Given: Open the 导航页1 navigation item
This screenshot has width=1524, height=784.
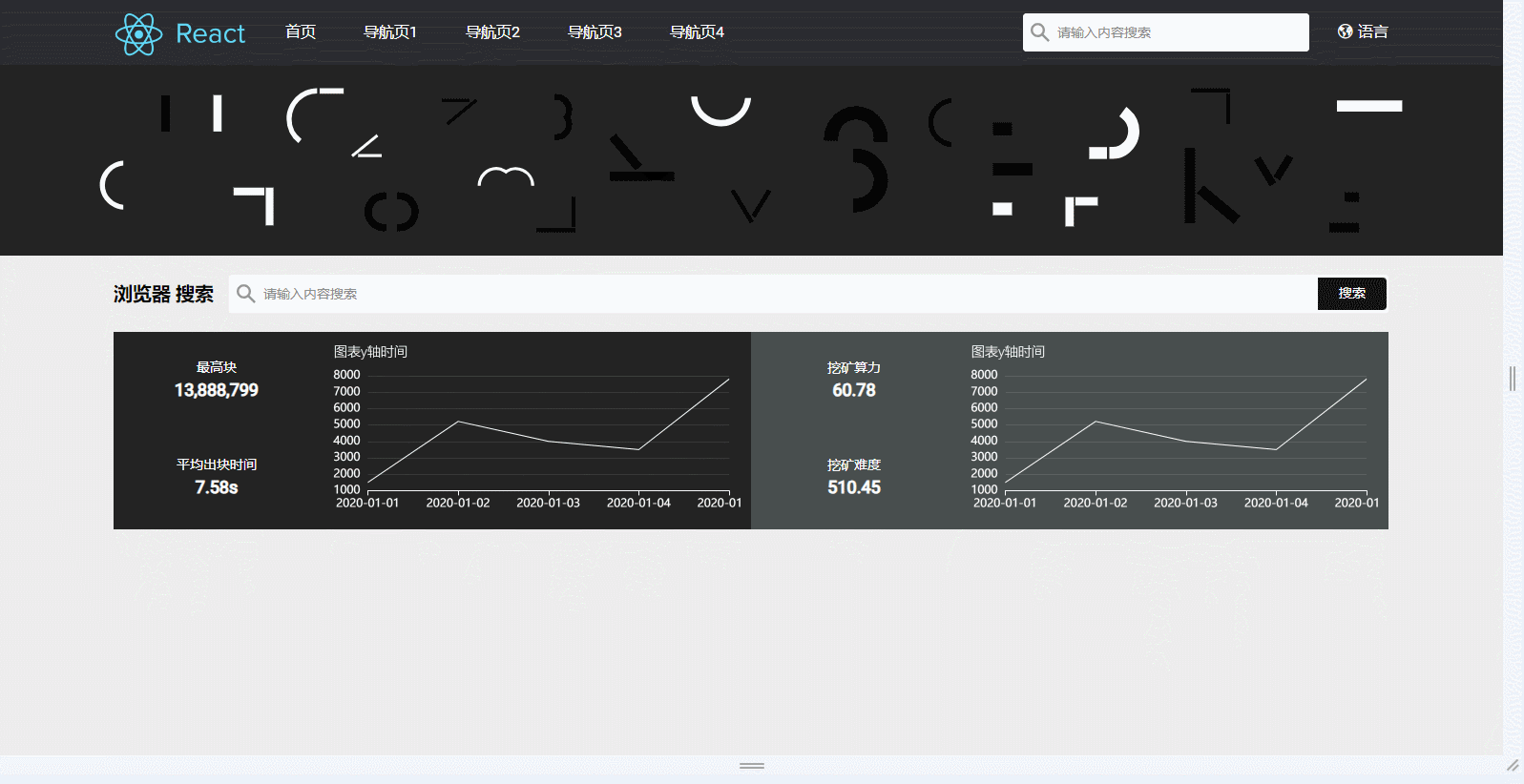Looking at the screenshot, I should (x=390, y=32).
